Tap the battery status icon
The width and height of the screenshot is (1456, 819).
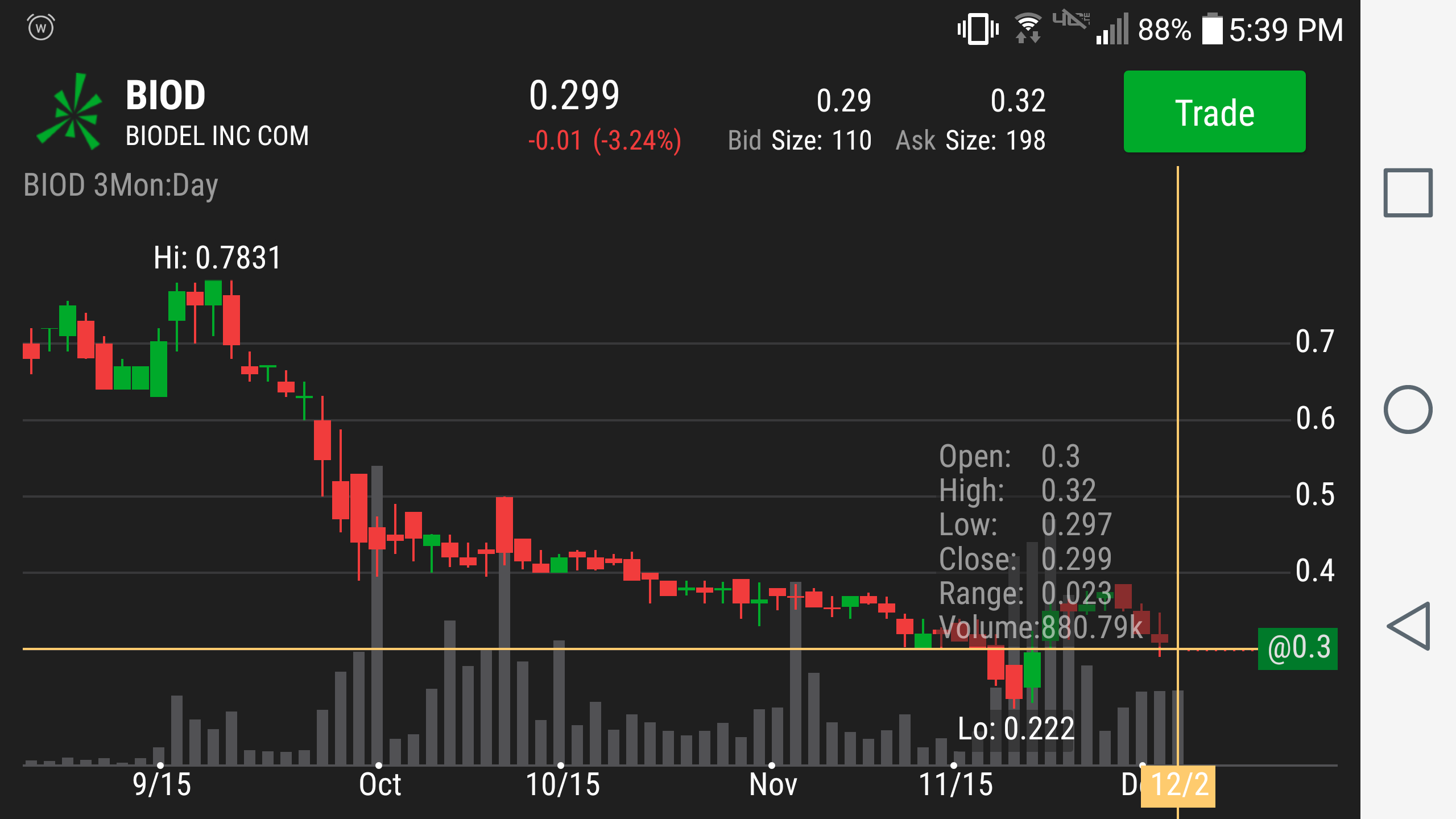[1212, 29]
